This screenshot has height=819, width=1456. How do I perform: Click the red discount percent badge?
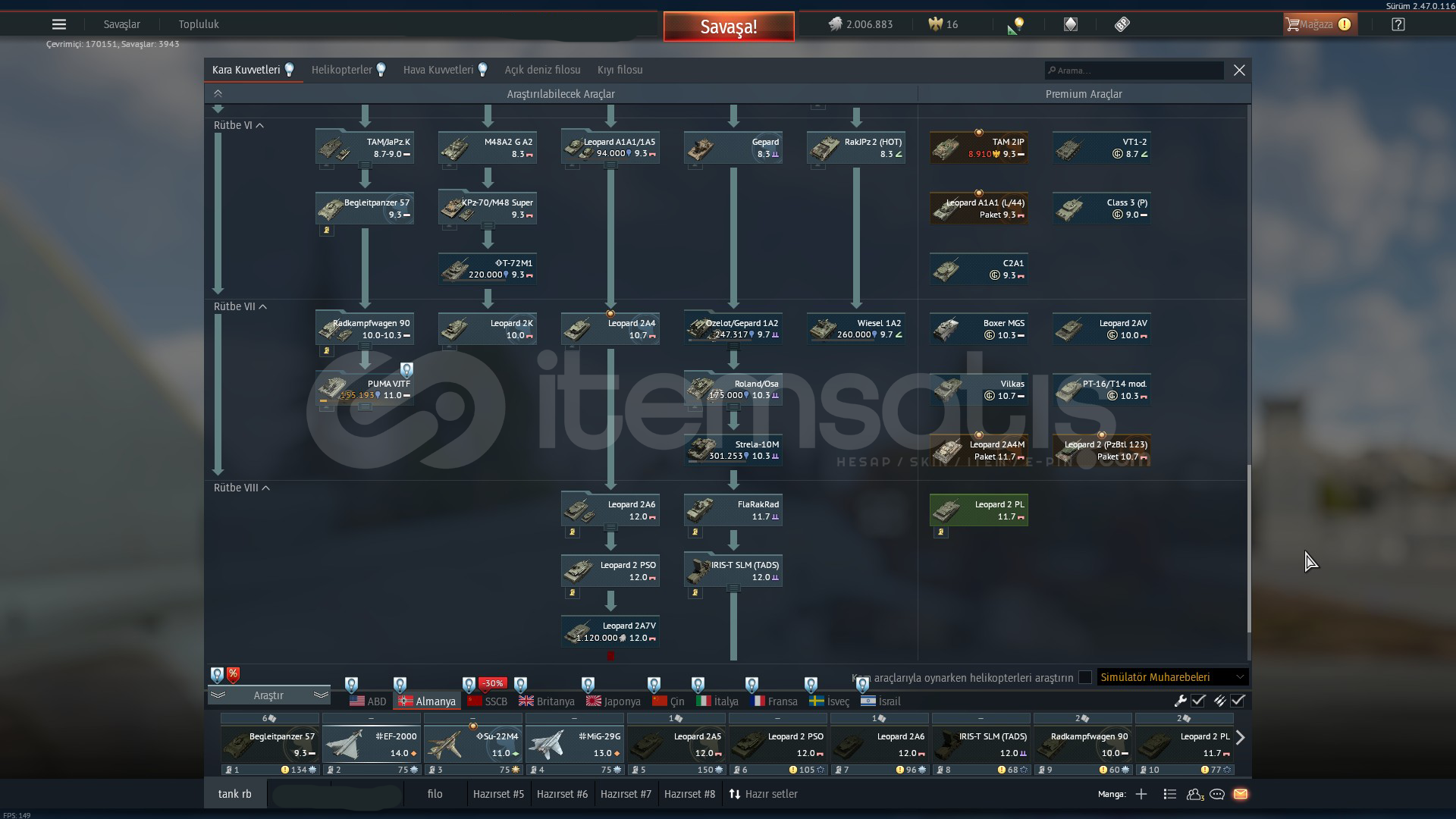pyautogui.click(x=233, y=674)
